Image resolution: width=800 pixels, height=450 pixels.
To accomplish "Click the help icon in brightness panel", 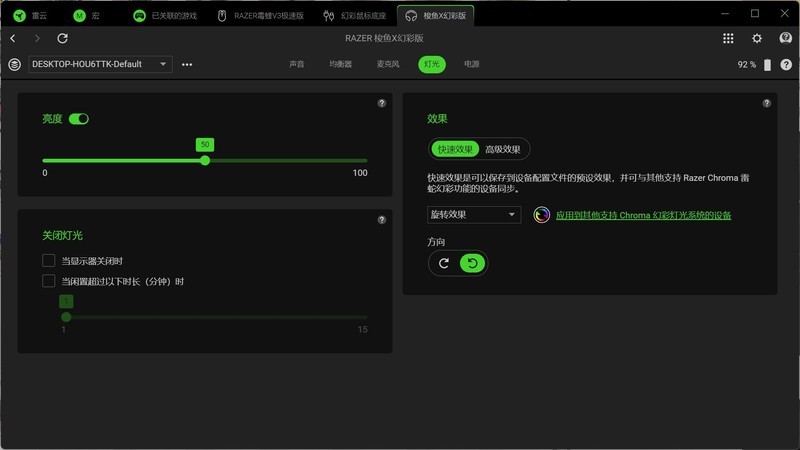I will 382,103.
